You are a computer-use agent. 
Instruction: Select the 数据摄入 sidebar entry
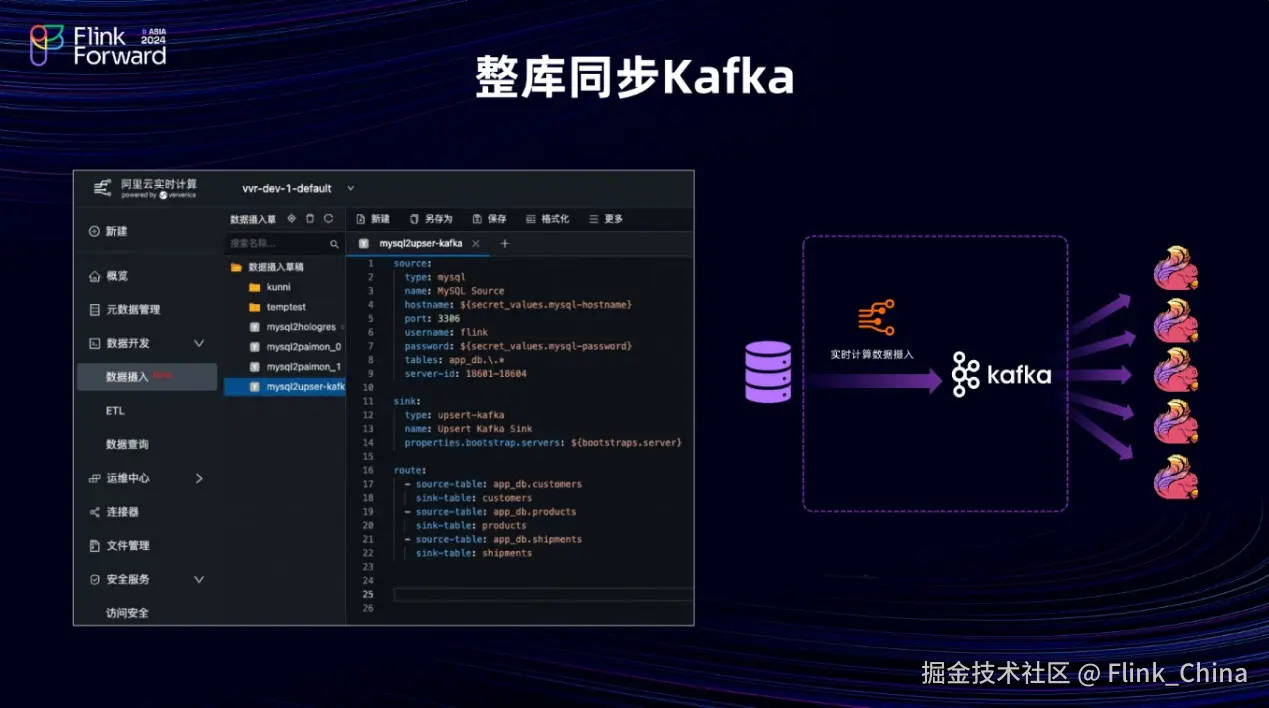click(x=147, y=377)
